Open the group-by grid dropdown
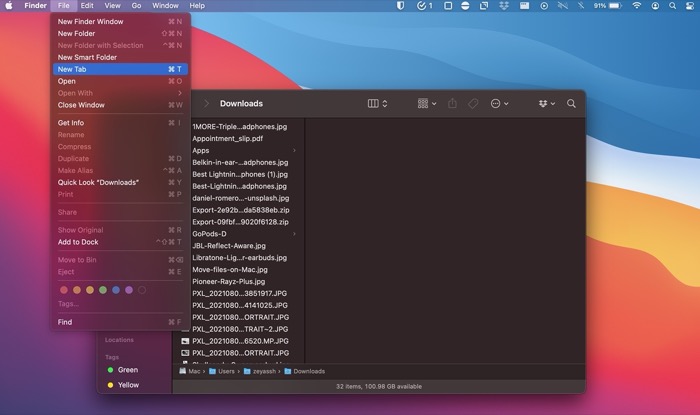700x415 pixels. coord(426,103)
